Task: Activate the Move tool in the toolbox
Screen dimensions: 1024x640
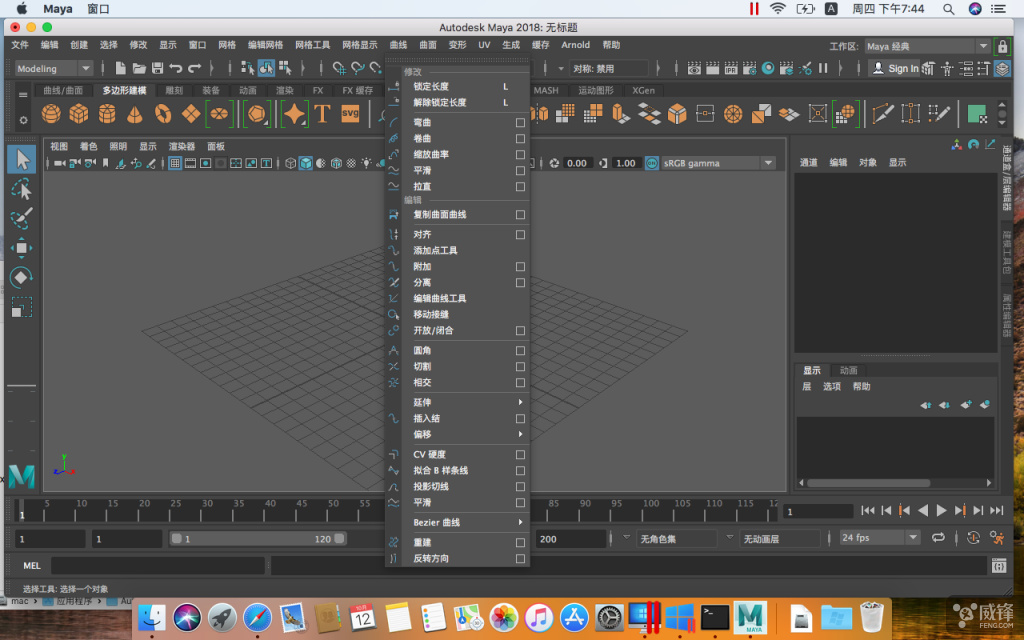Action: tap(22, 248)
